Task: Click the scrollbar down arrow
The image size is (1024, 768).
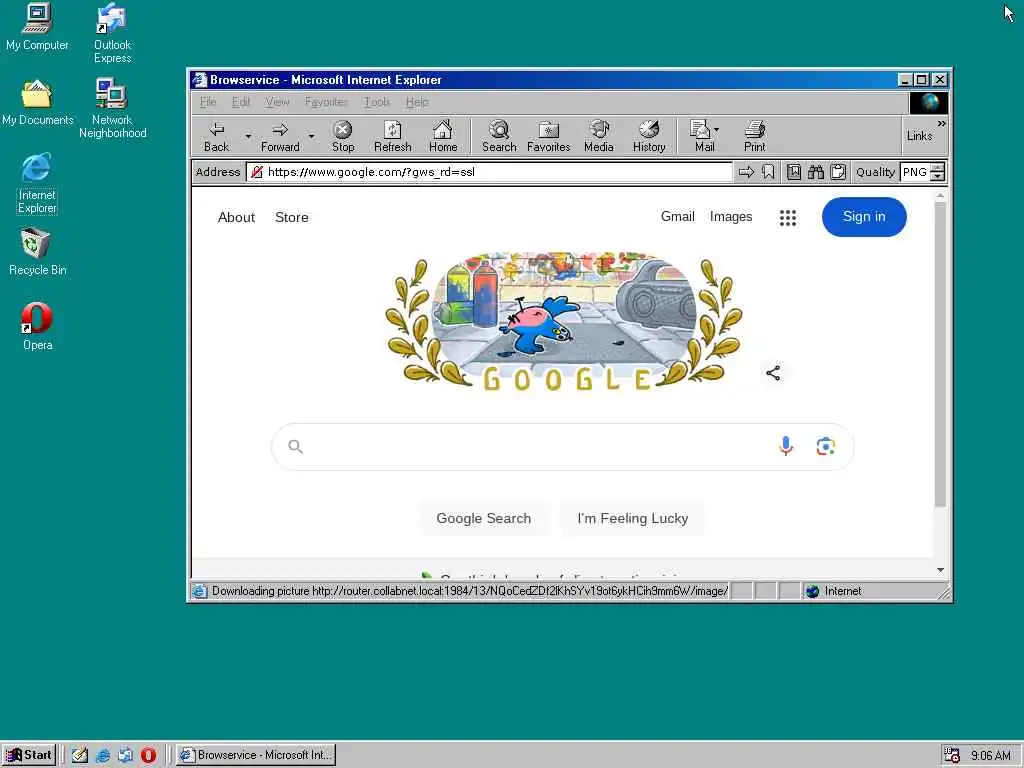Action: coord(940,570)
